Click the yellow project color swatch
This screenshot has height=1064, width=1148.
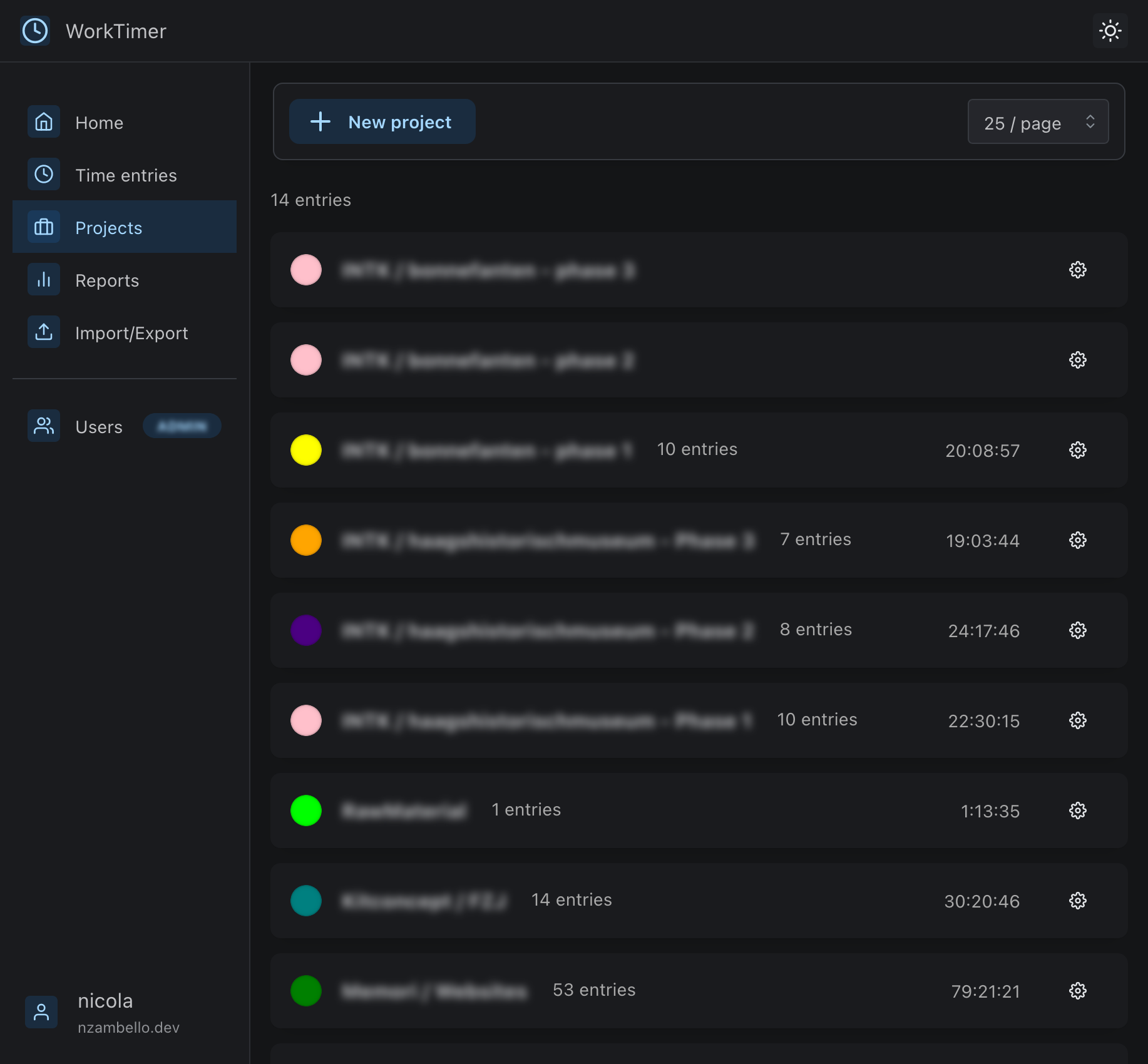(x=306, y=450)
